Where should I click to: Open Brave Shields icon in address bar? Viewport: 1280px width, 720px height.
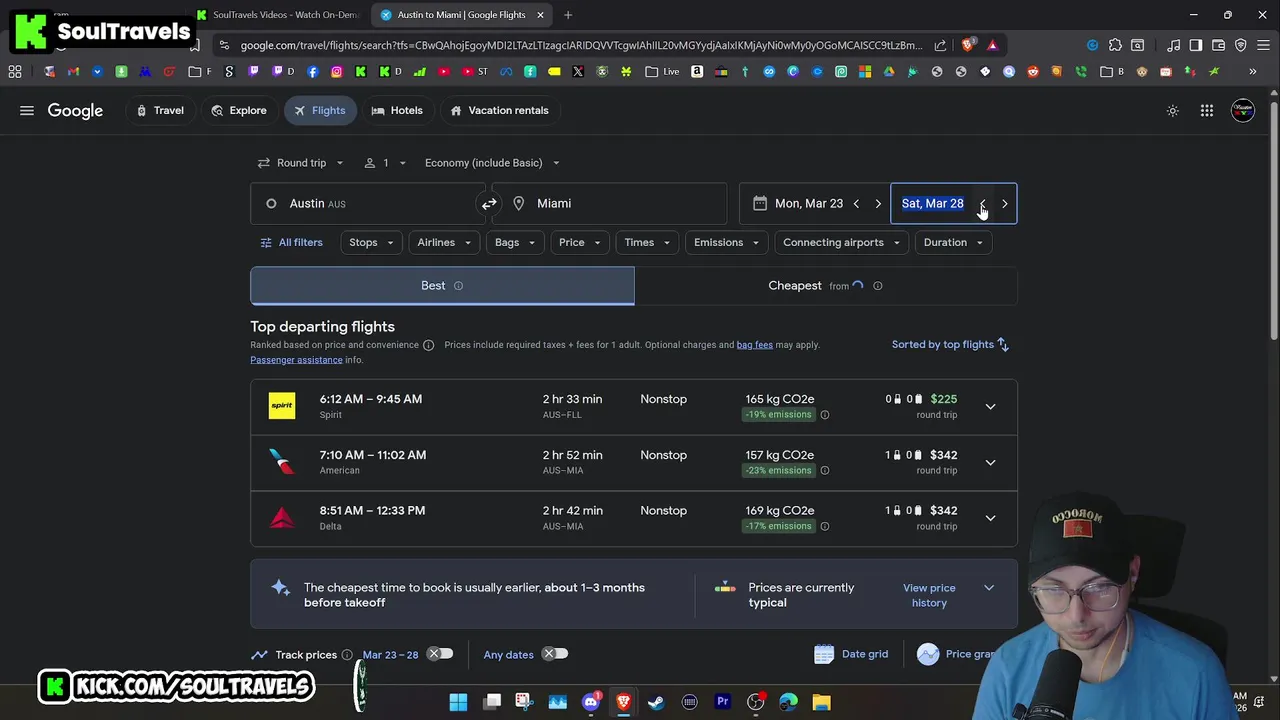pos(967,45)
